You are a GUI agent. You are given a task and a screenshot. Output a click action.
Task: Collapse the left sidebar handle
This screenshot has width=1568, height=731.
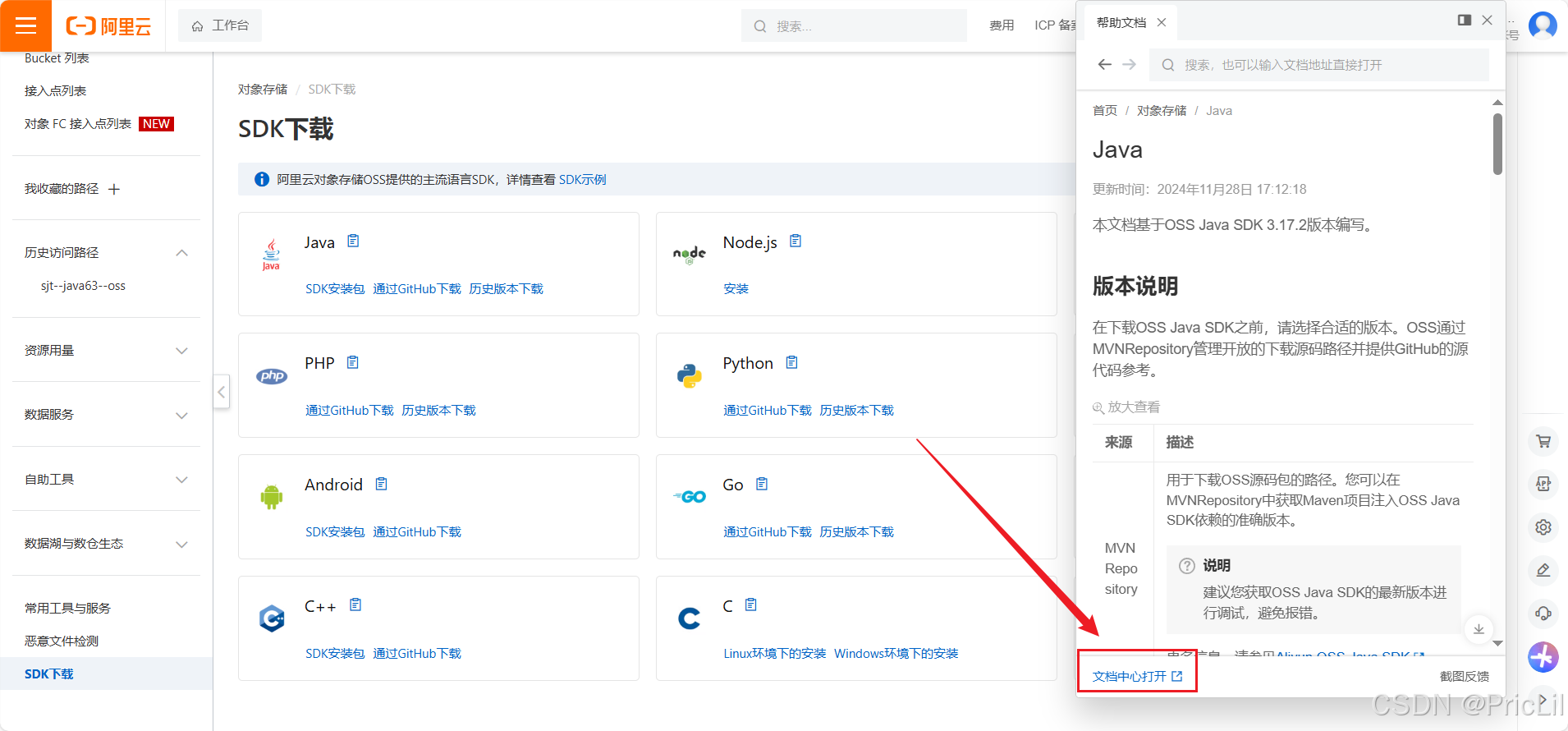221,392
